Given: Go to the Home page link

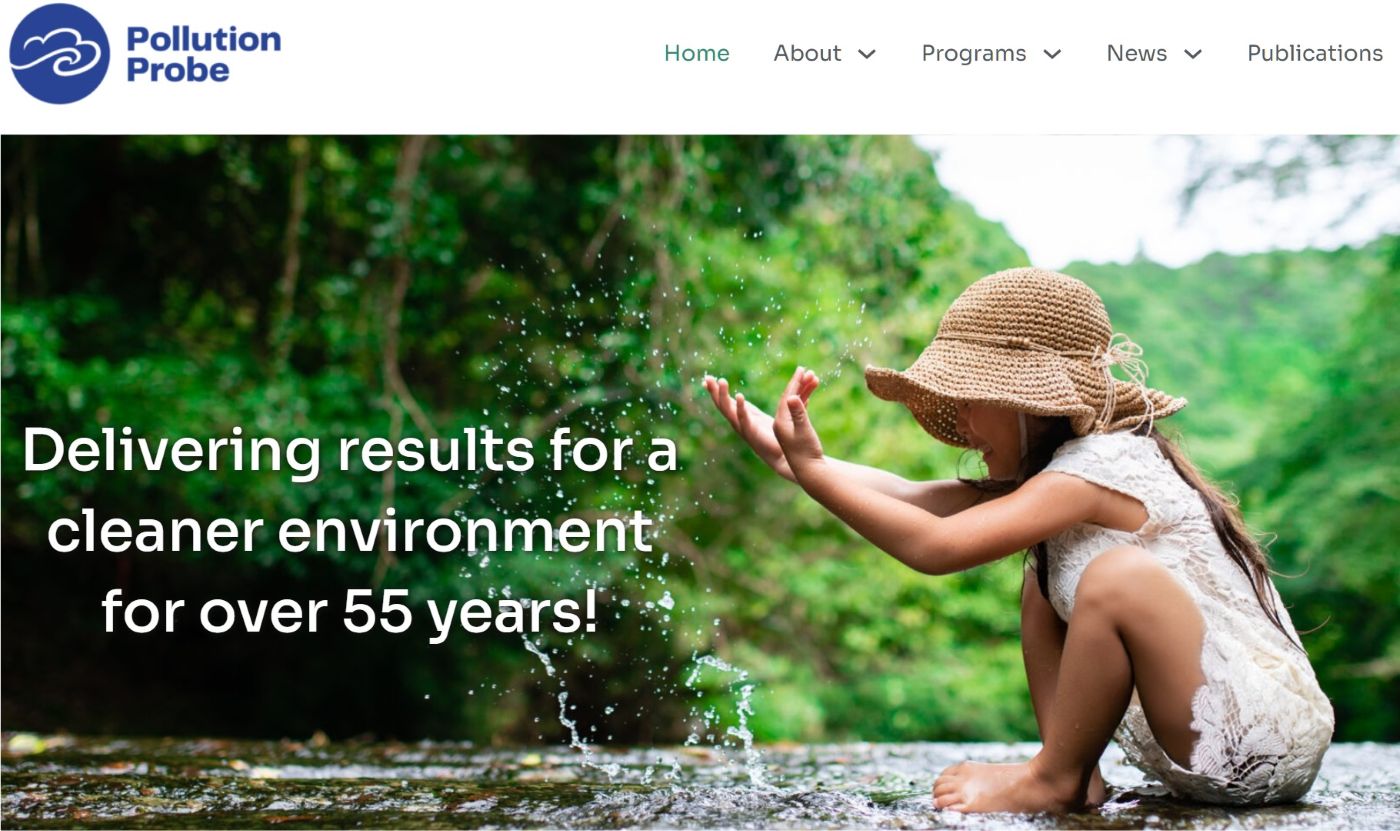Looking at the screenshot, I should [x=697, y=54].
